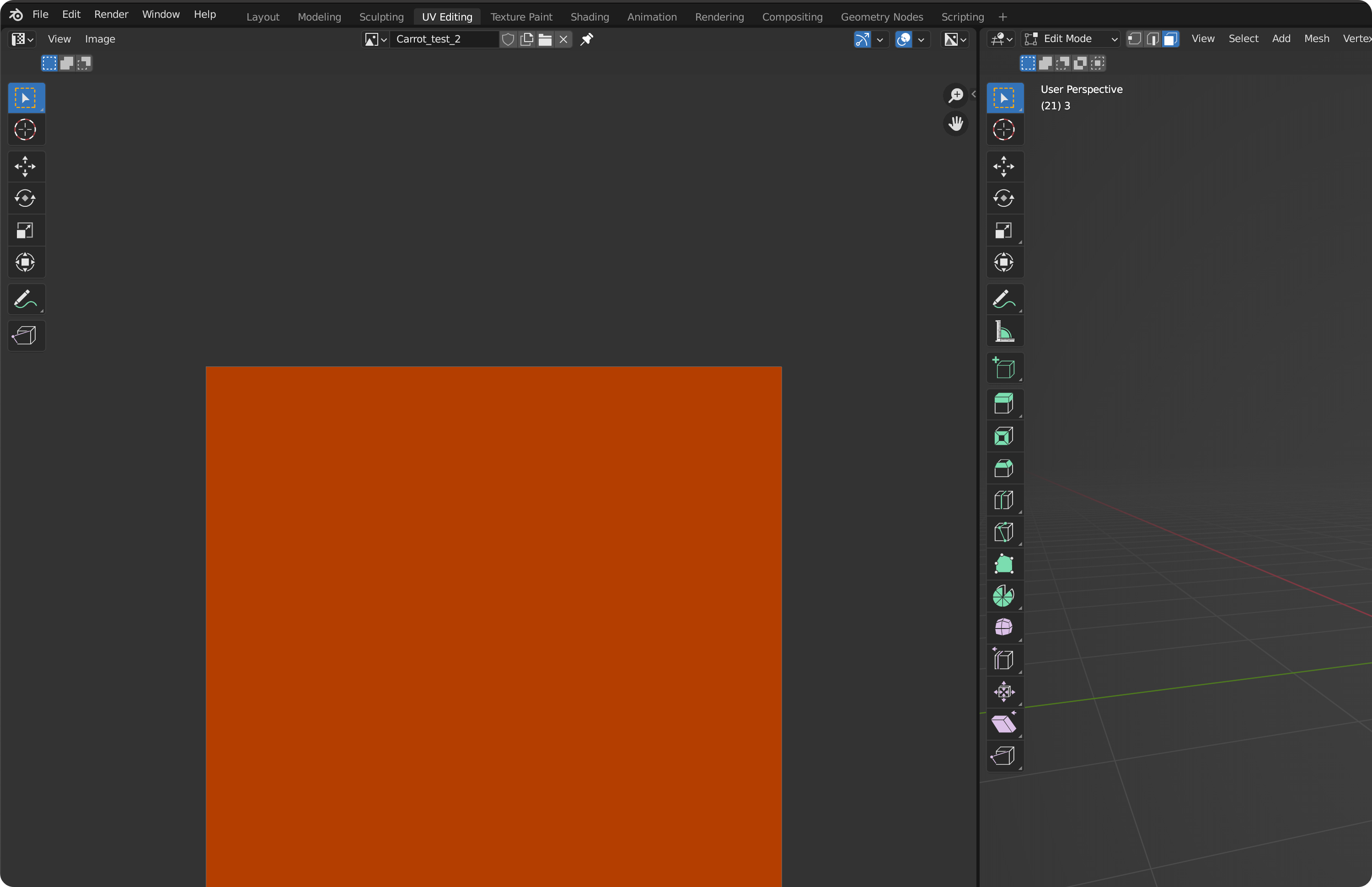Switch to the Texture Paint workspace tab
The height and width of the screenshot is (887, 1372).
point(521,17)
